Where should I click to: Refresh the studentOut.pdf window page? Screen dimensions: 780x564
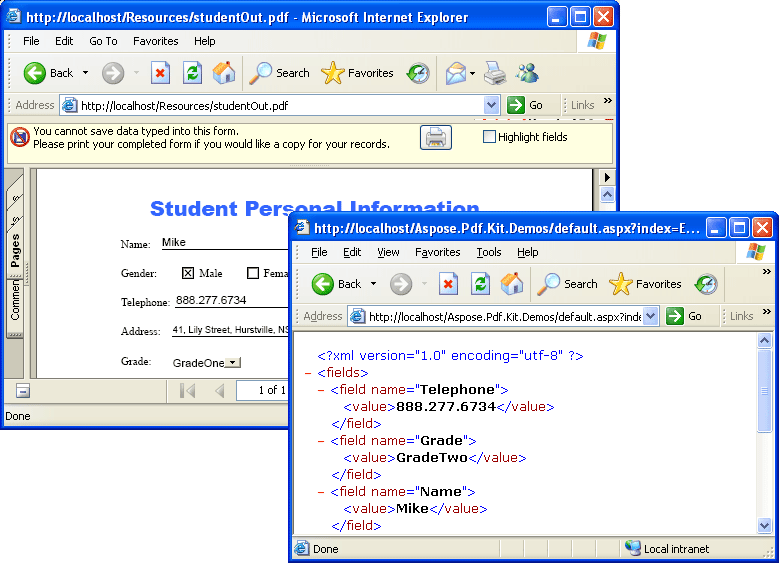coord(192,73)
